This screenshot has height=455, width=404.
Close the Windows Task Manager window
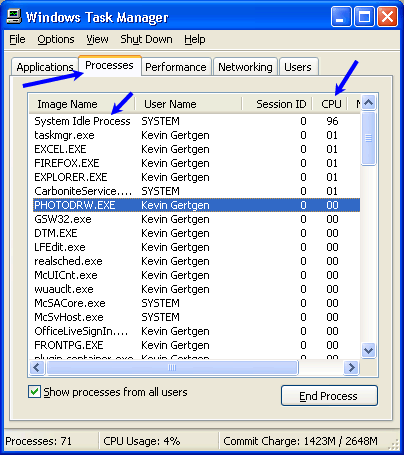387,17
